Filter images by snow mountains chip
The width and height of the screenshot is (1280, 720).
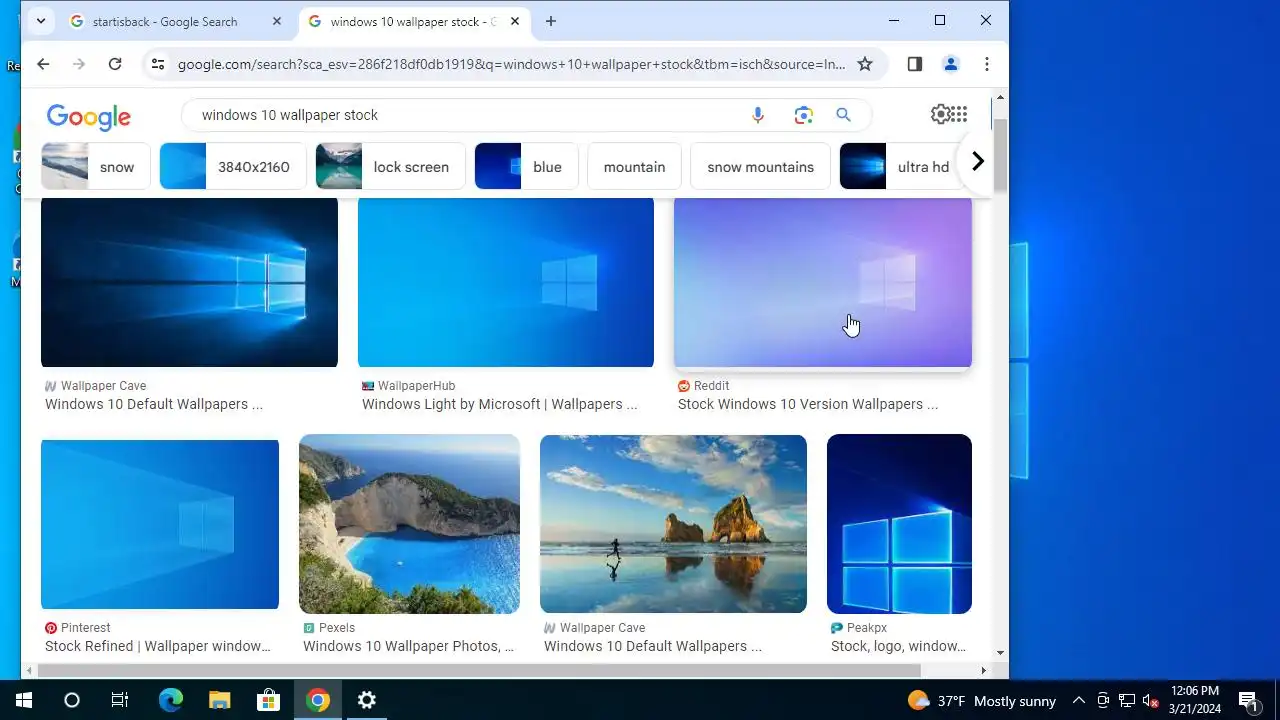(760, 166)
